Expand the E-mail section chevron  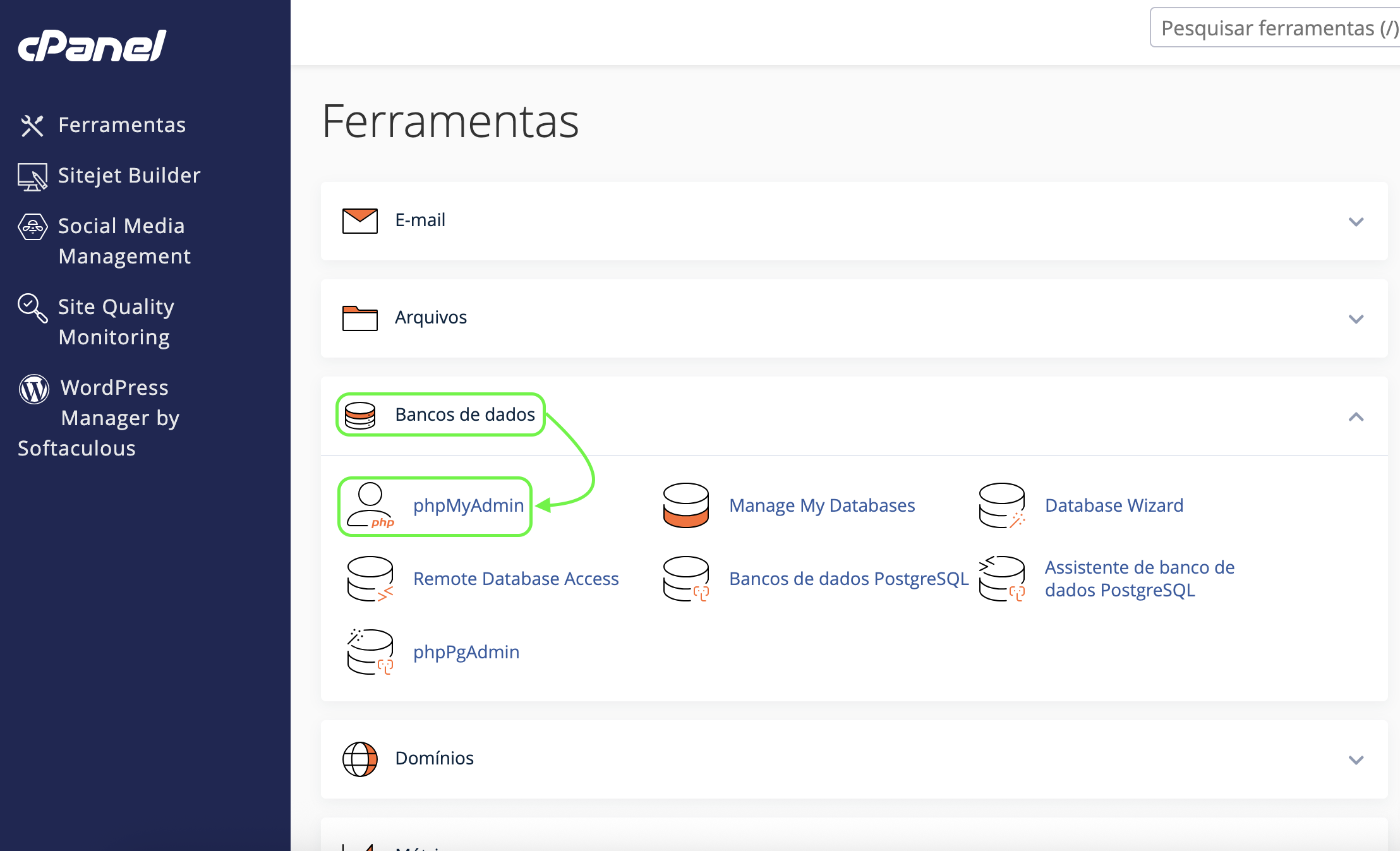point(1356,222)
